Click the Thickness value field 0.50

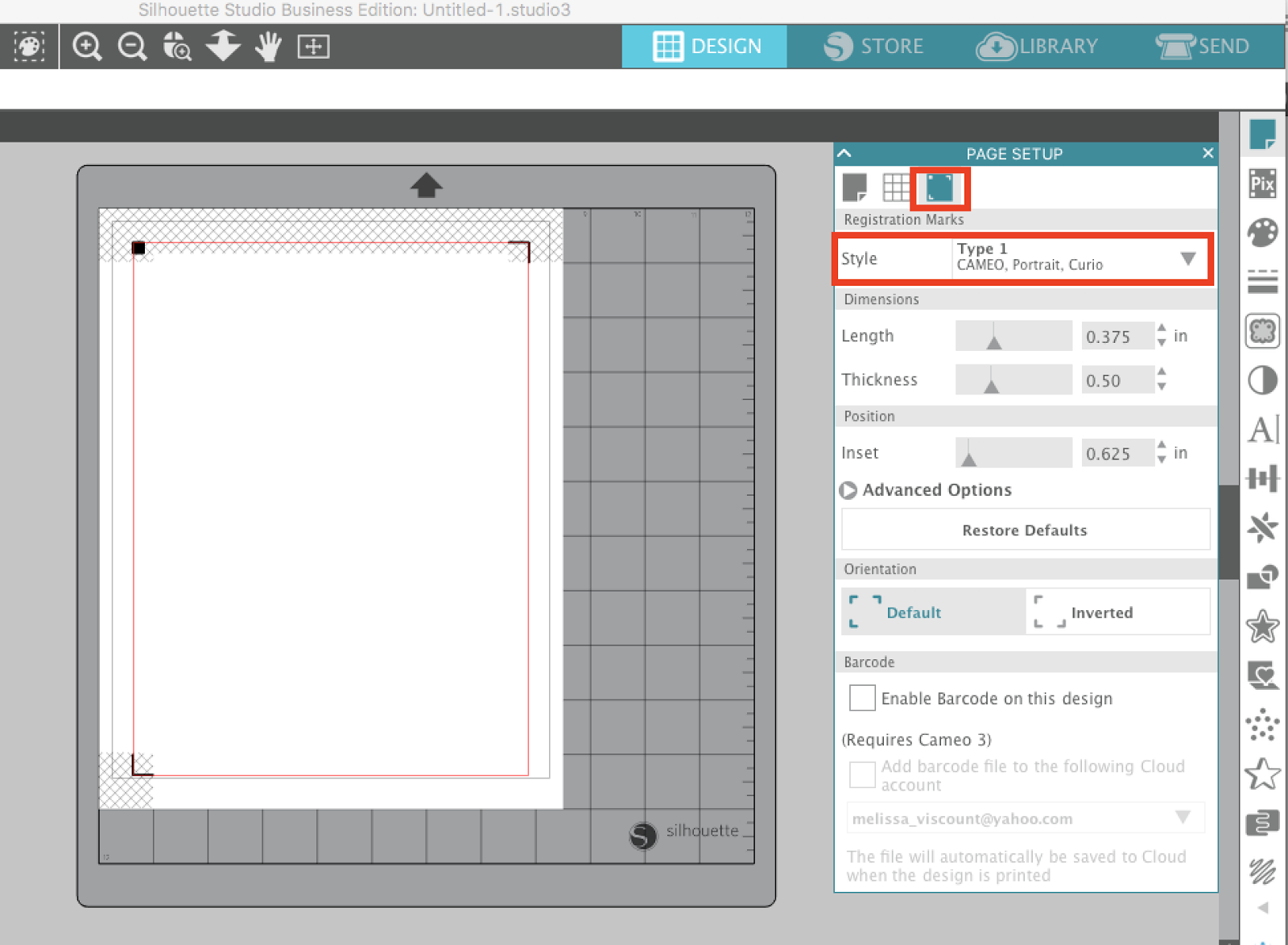click(1117, 380)
